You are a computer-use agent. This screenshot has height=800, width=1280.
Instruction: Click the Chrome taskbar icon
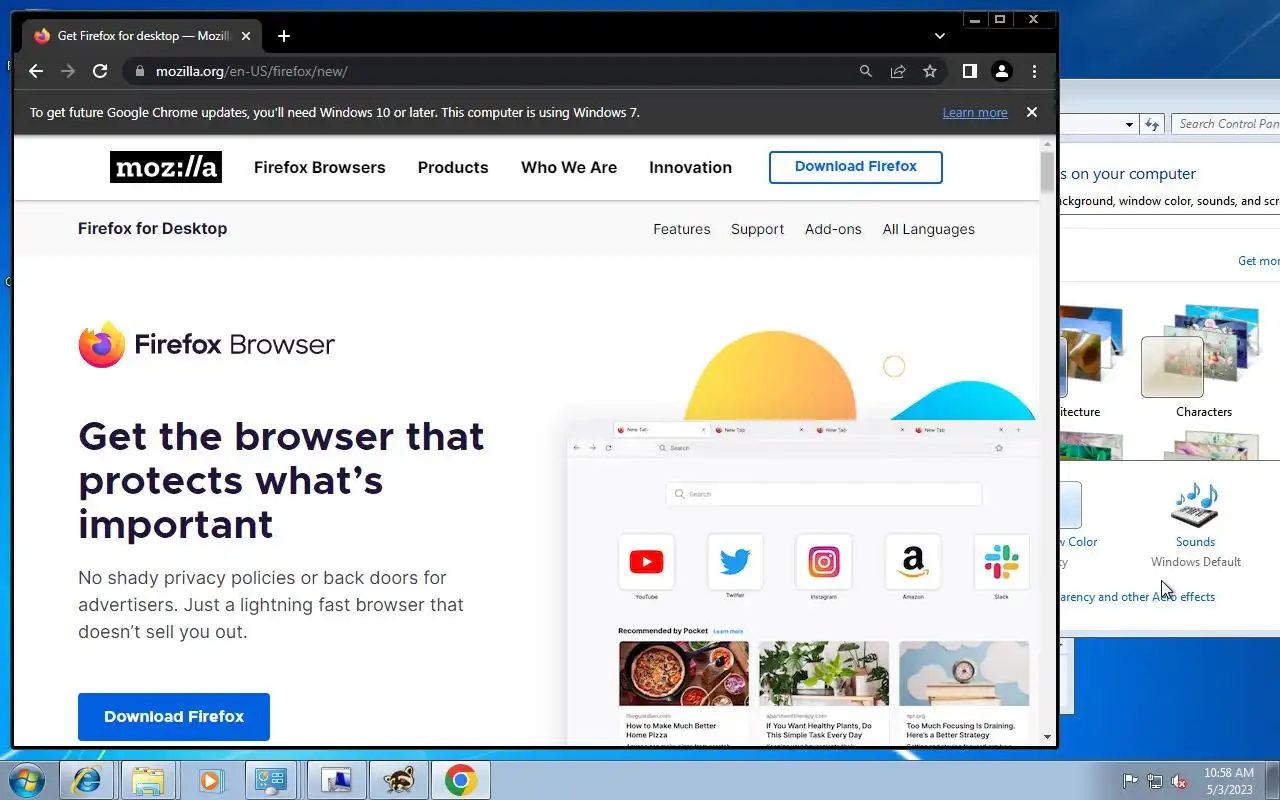pos(461,780)
